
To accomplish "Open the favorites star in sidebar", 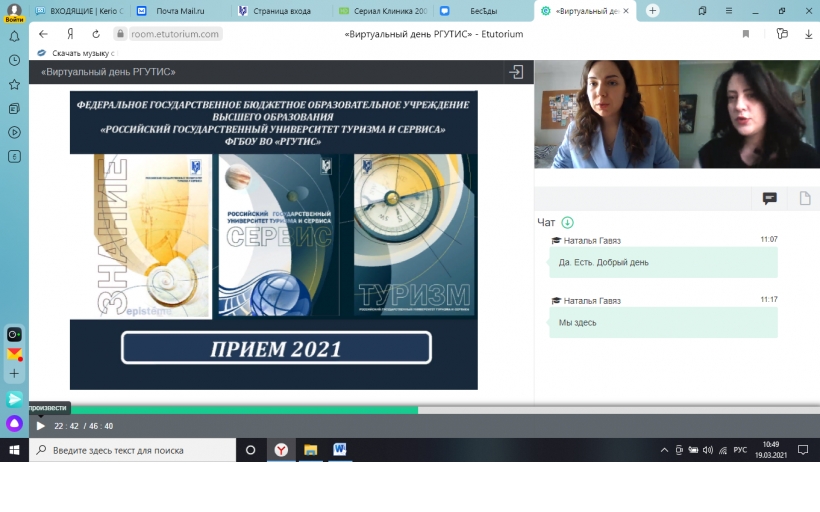I will tap(14, 84).
